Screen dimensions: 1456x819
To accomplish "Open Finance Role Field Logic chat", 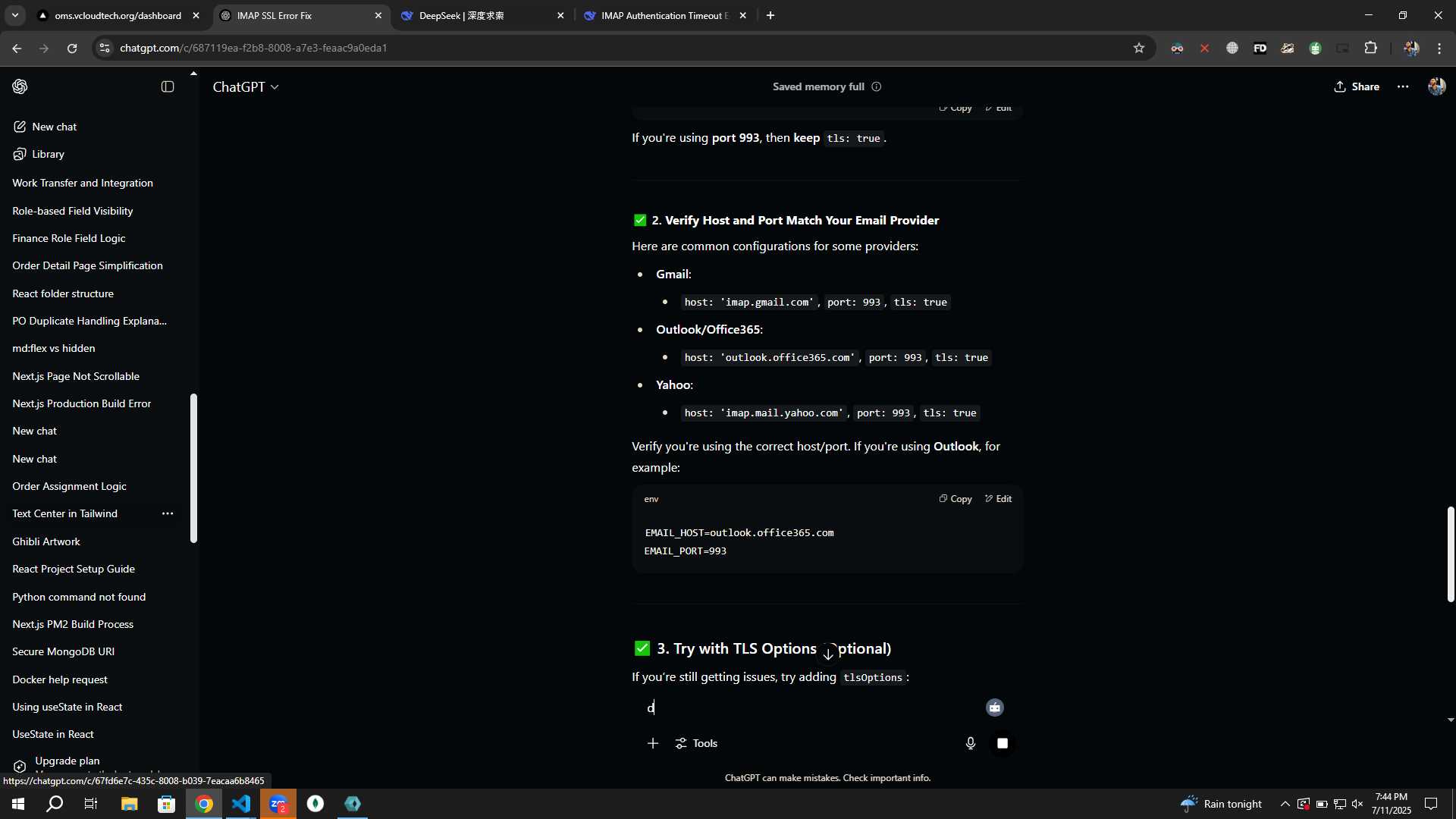I will pos(69,238).
